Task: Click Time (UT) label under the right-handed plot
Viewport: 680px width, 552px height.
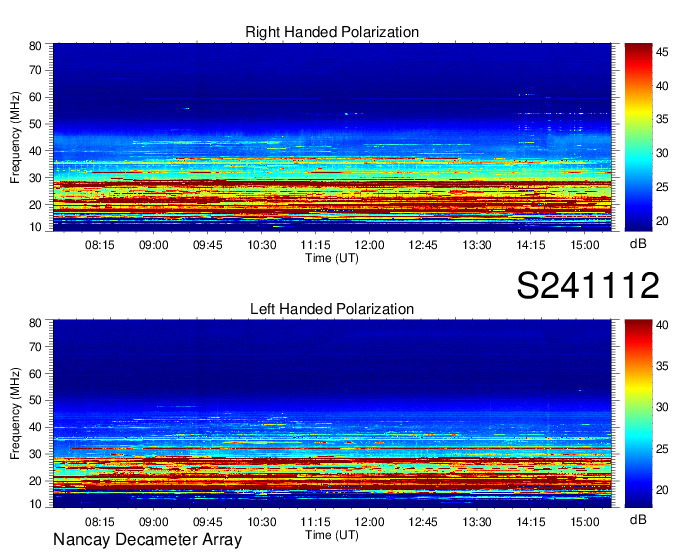Action: tap(332, 258)
